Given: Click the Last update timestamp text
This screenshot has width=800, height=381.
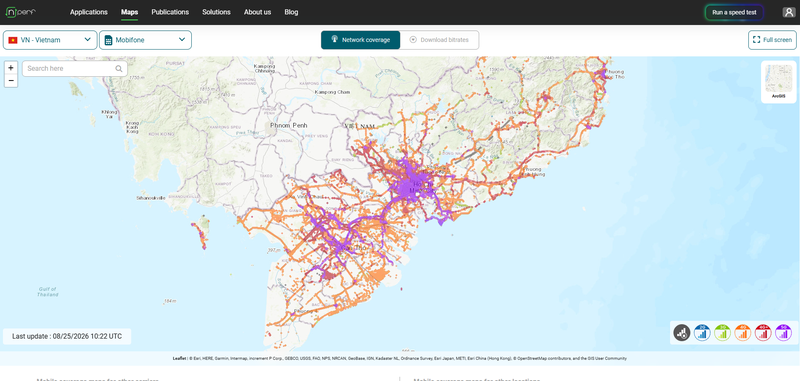Looking at the screenshot, I should [x=67, y=337].
